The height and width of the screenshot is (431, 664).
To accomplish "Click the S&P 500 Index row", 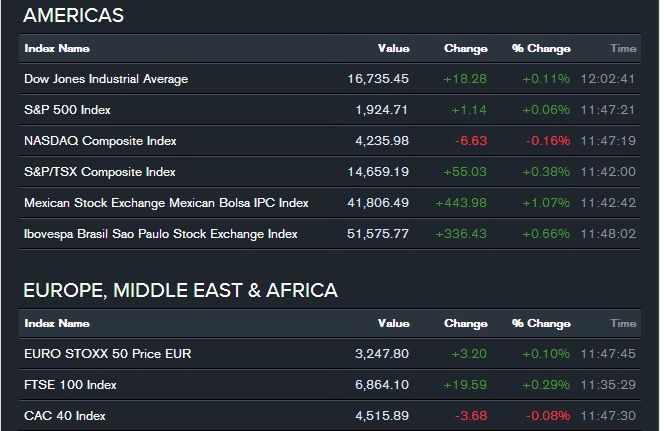I will point(69,110).
